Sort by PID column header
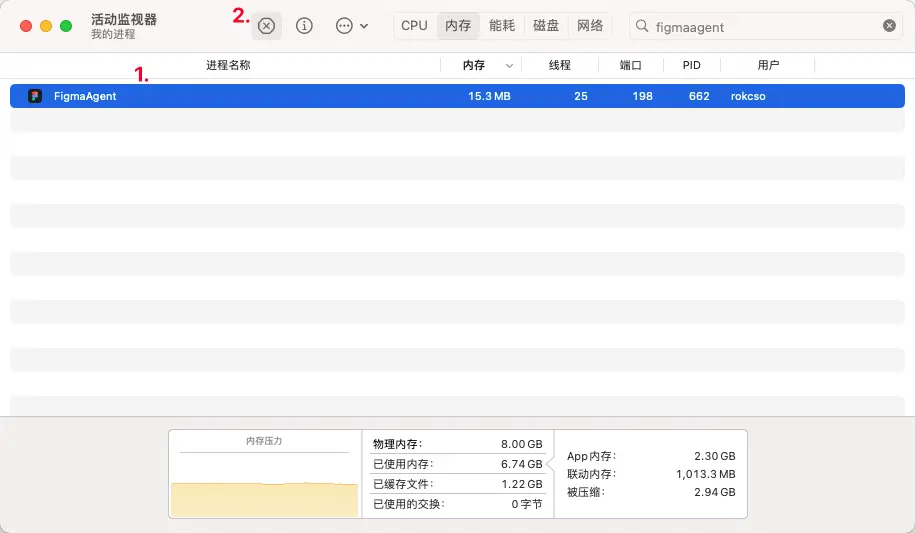The image size is (915, 533). [692, 65]
